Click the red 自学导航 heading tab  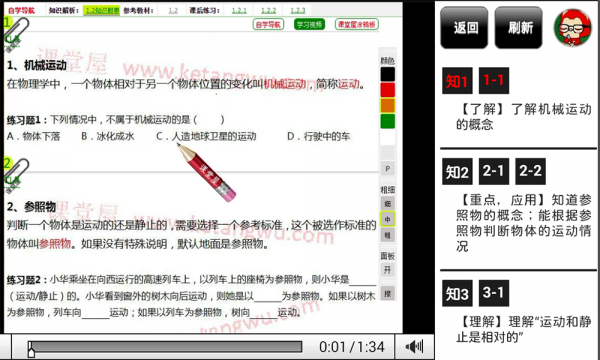click(21, 10)
